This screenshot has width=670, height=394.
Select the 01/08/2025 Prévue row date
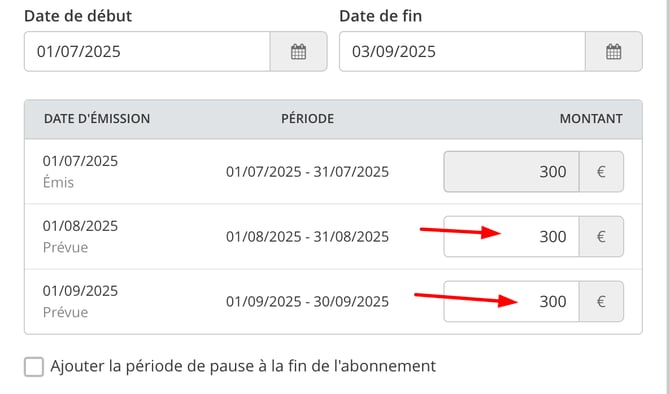80,226
